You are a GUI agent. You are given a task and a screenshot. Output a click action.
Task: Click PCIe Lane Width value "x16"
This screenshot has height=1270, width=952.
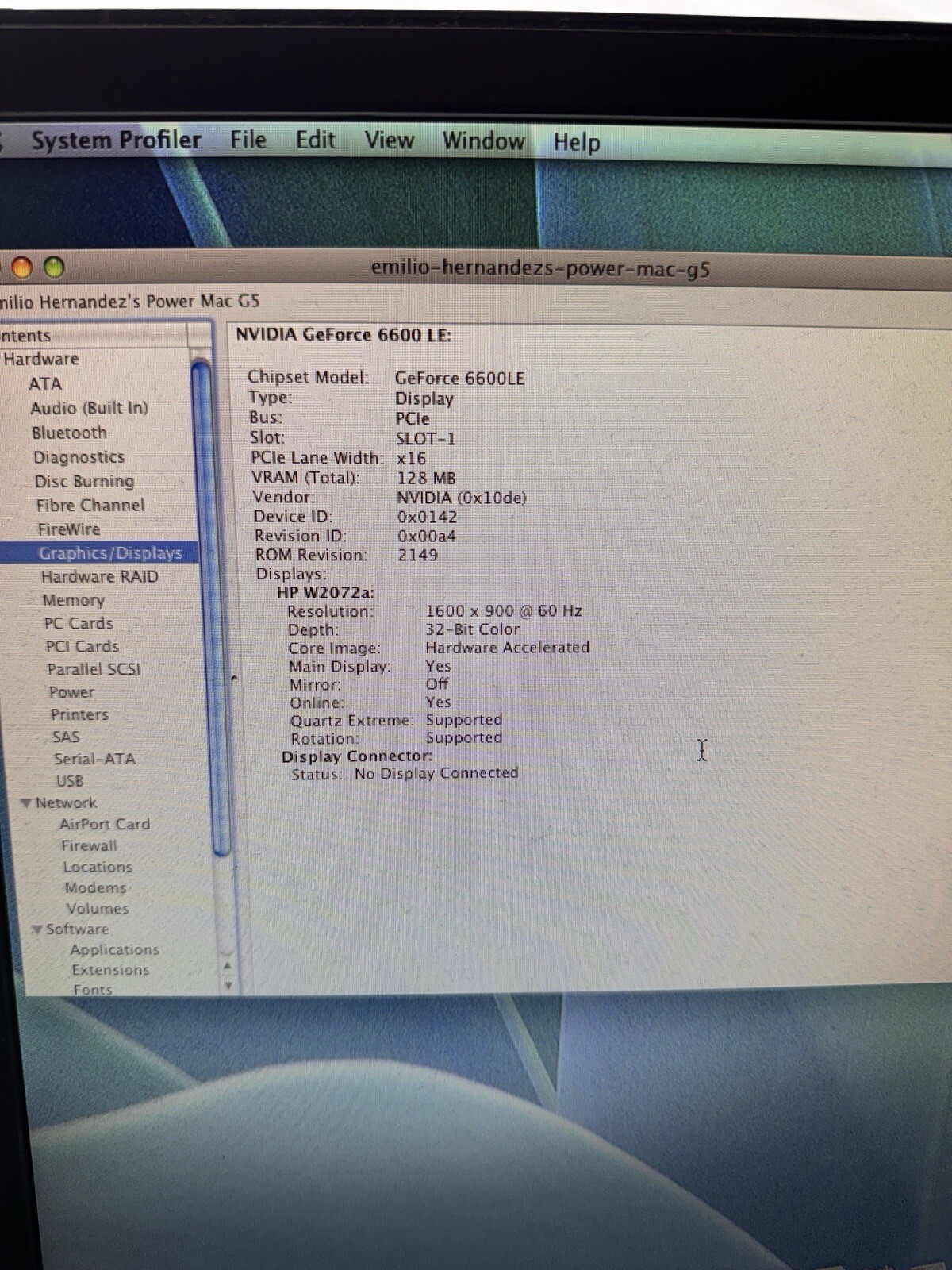click(412, 458)
